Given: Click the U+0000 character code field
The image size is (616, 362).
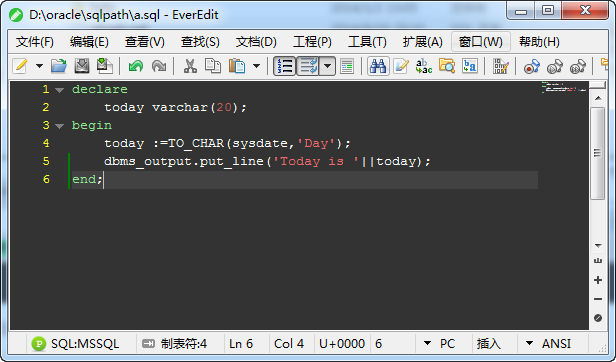Looking at the screenshot, I should [x=342, y=344].
